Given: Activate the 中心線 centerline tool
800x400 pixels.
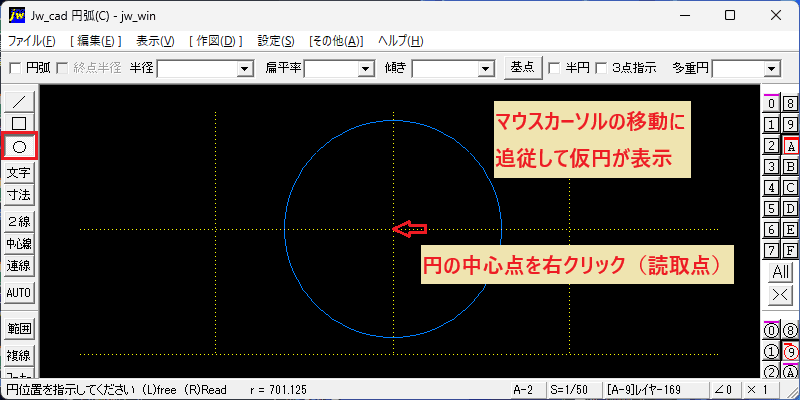Looking at the screenshot, I should tap(19, 243).
